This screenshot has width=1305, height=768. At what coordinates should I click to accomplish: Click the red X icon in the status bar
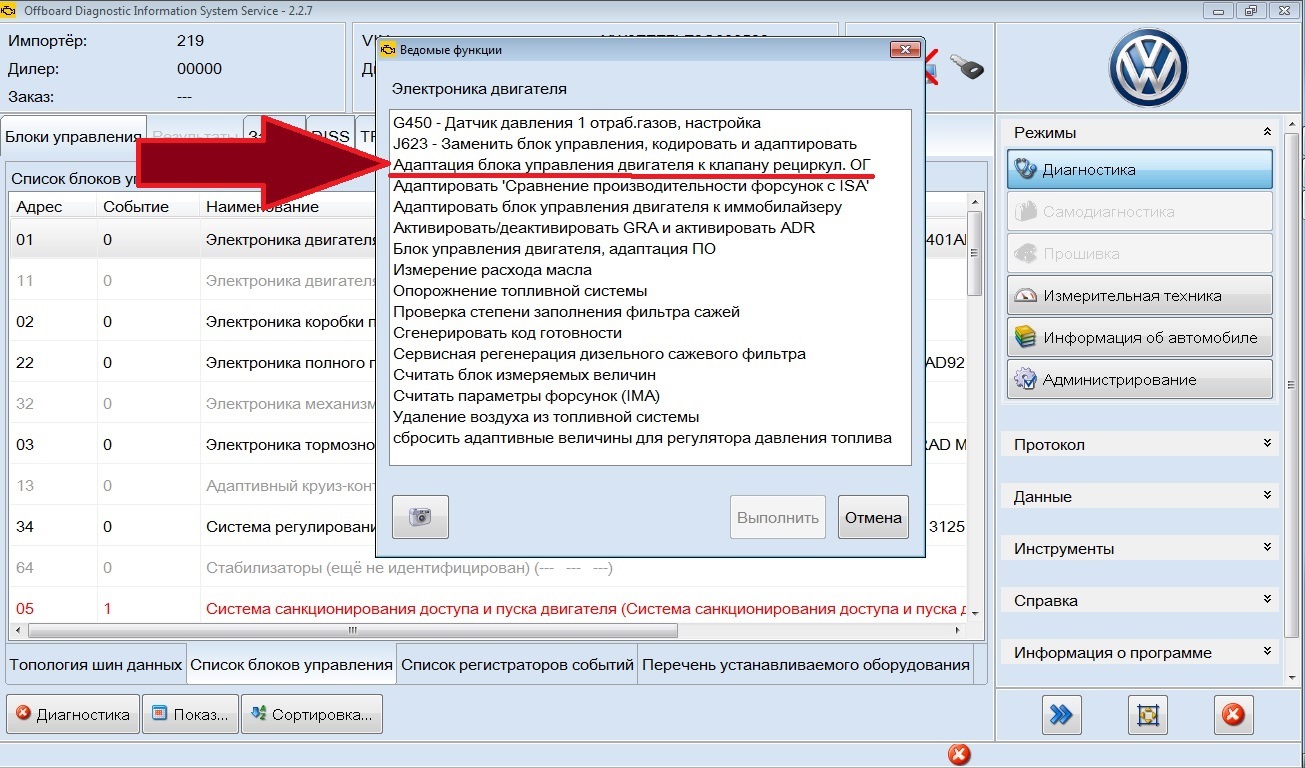(958, 755)
